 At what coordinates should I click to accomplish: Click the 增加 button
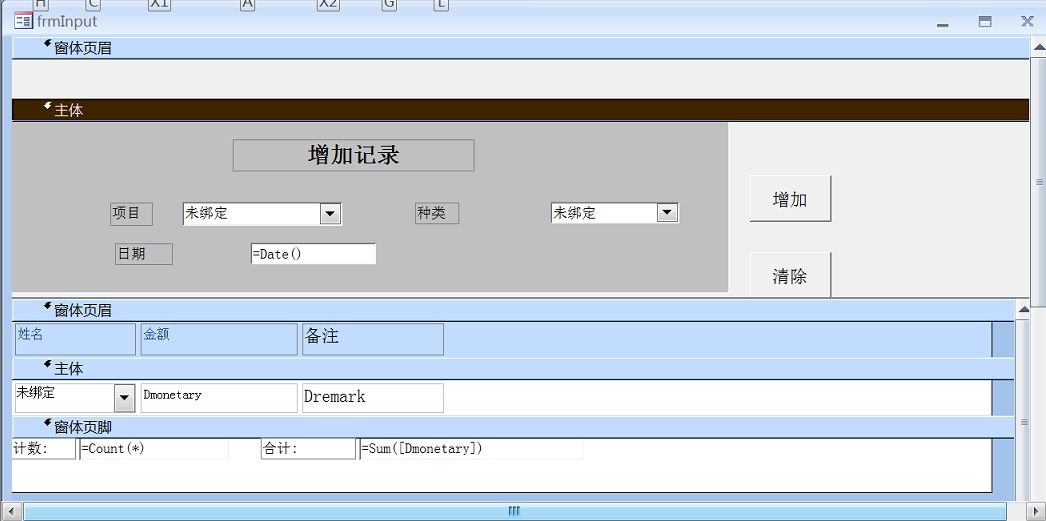tap(790, 199)
